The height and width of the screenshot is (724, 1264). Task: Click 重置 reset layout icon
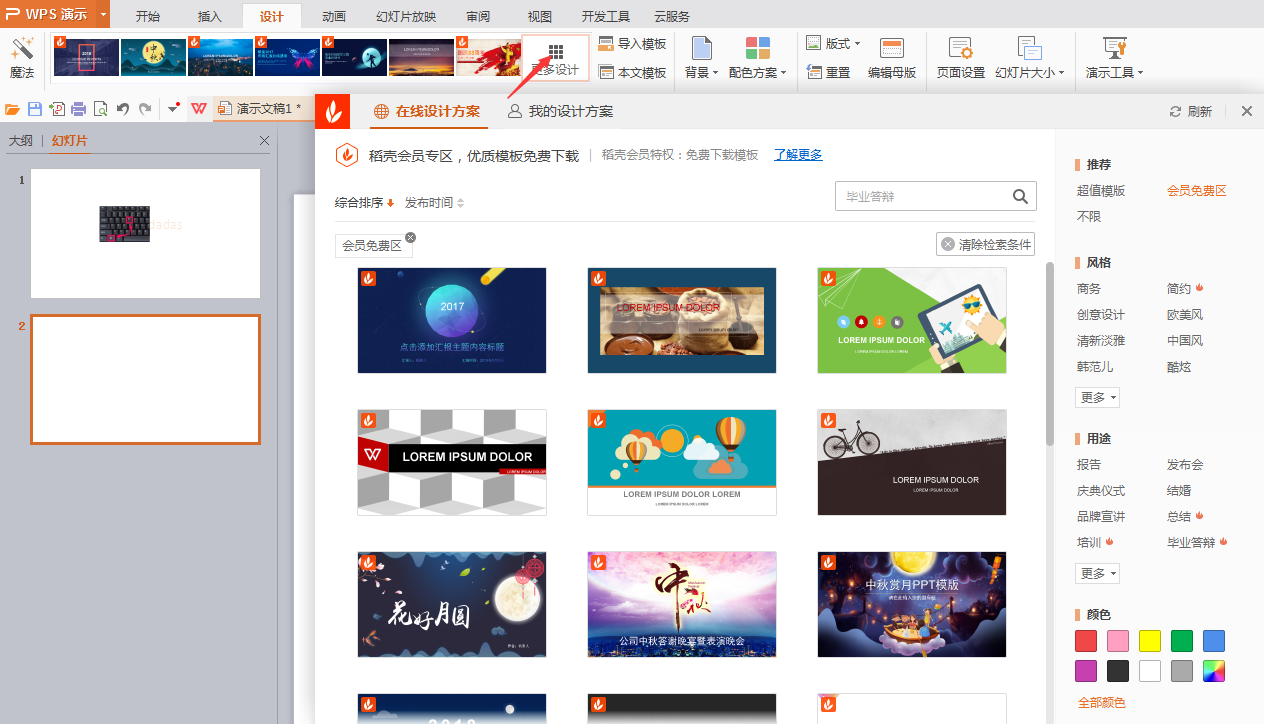[813, 72]
